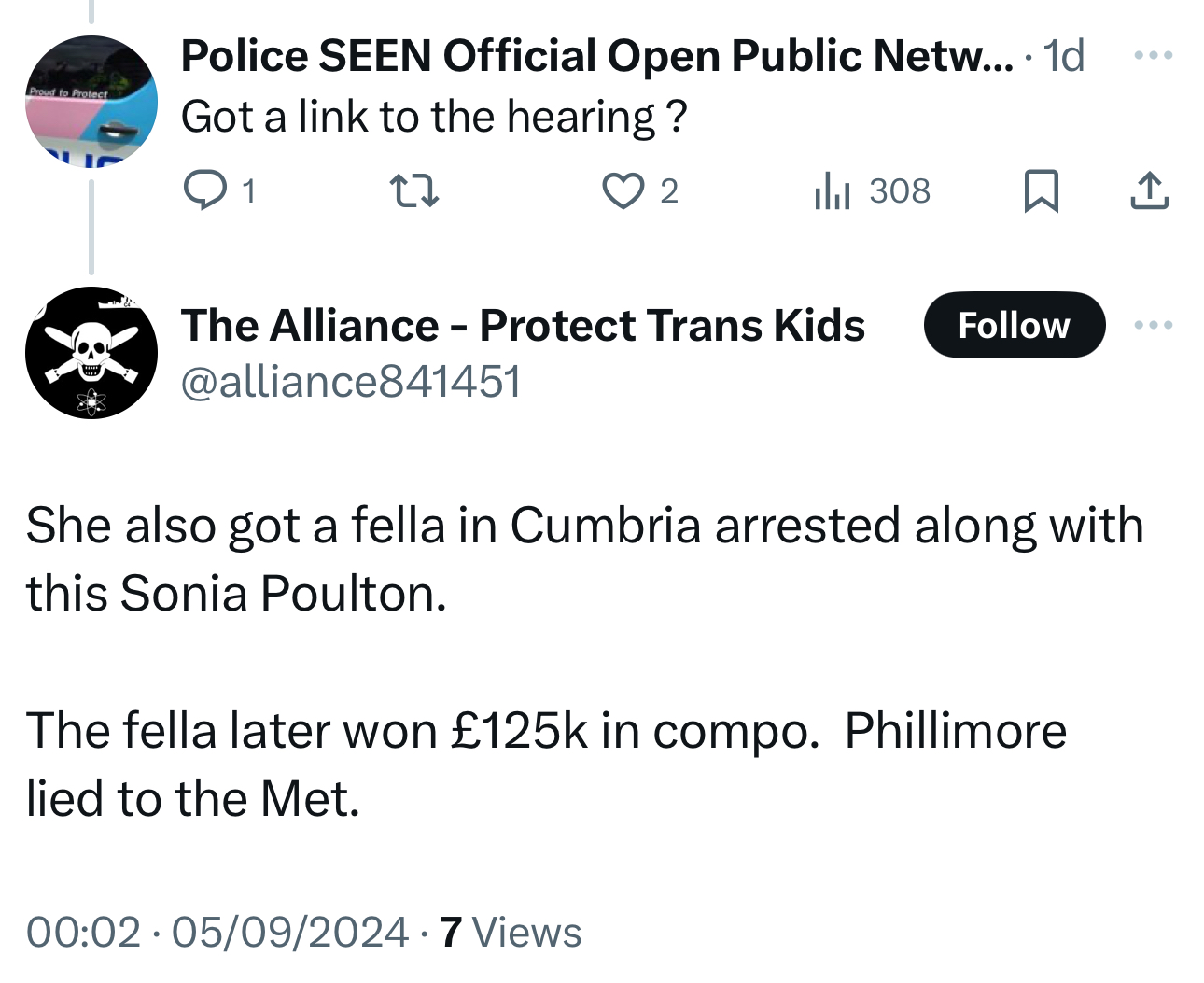
Task: Click the '1d' post timestamp
Action: [1064, 56]
